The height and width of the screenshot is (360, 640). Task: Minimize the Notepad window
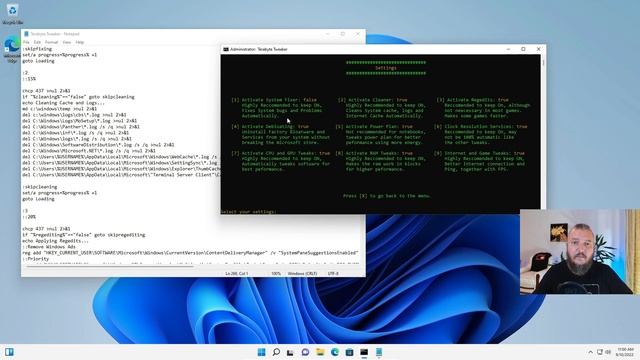click(328, 34)
